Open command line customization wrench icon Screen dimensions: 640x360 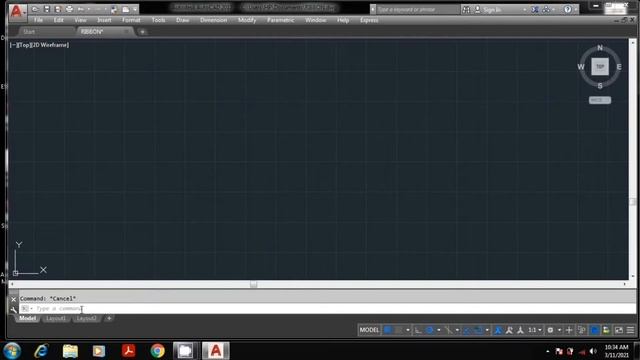tap(13, 310)
